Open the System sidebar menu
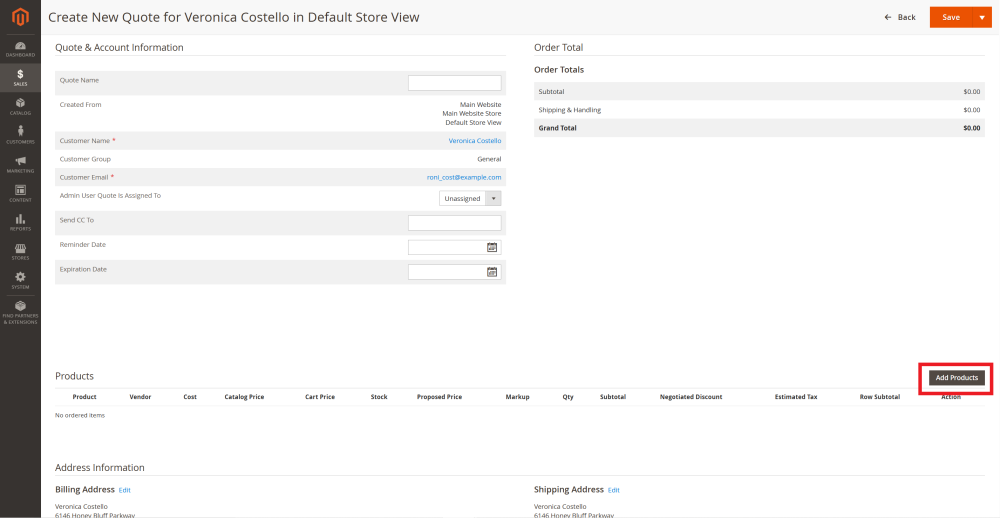The image size is (1000, 518). tap(20, 281)
